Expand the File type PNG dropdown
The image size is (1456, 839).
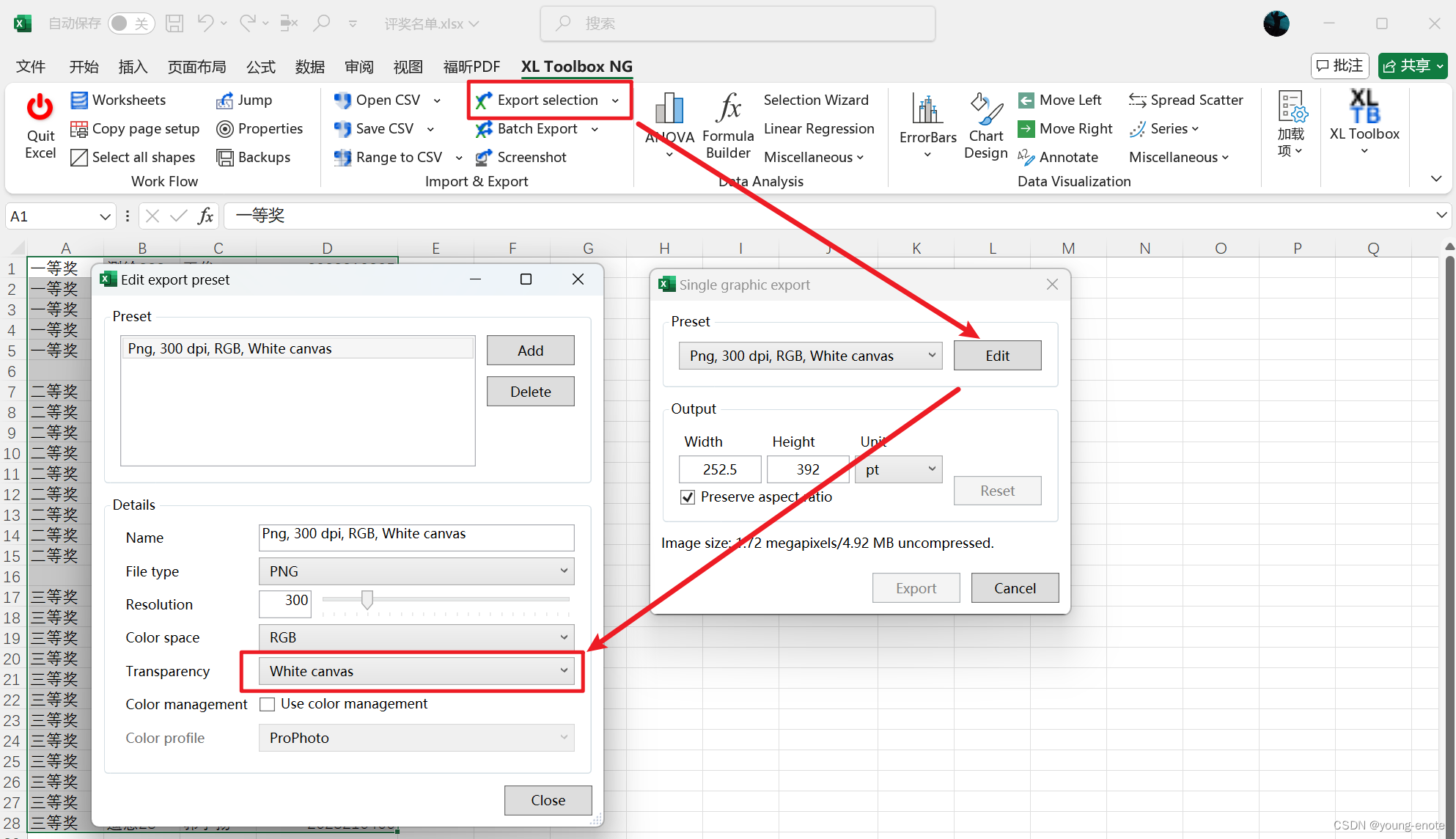coord(416,571)
